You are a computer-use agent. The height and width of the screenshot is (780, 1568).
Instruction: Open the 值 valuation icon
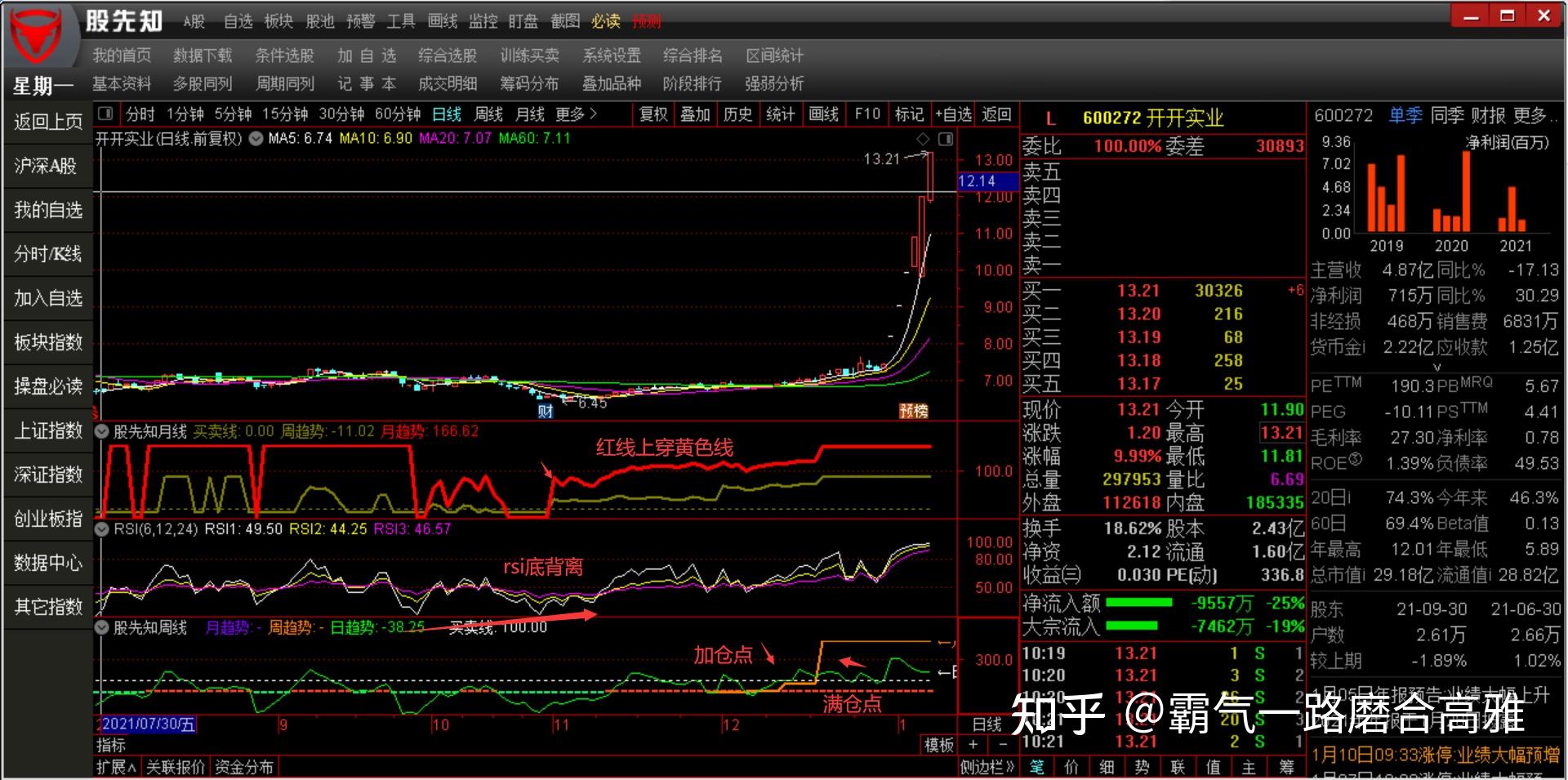click(x=1214, y=767)
